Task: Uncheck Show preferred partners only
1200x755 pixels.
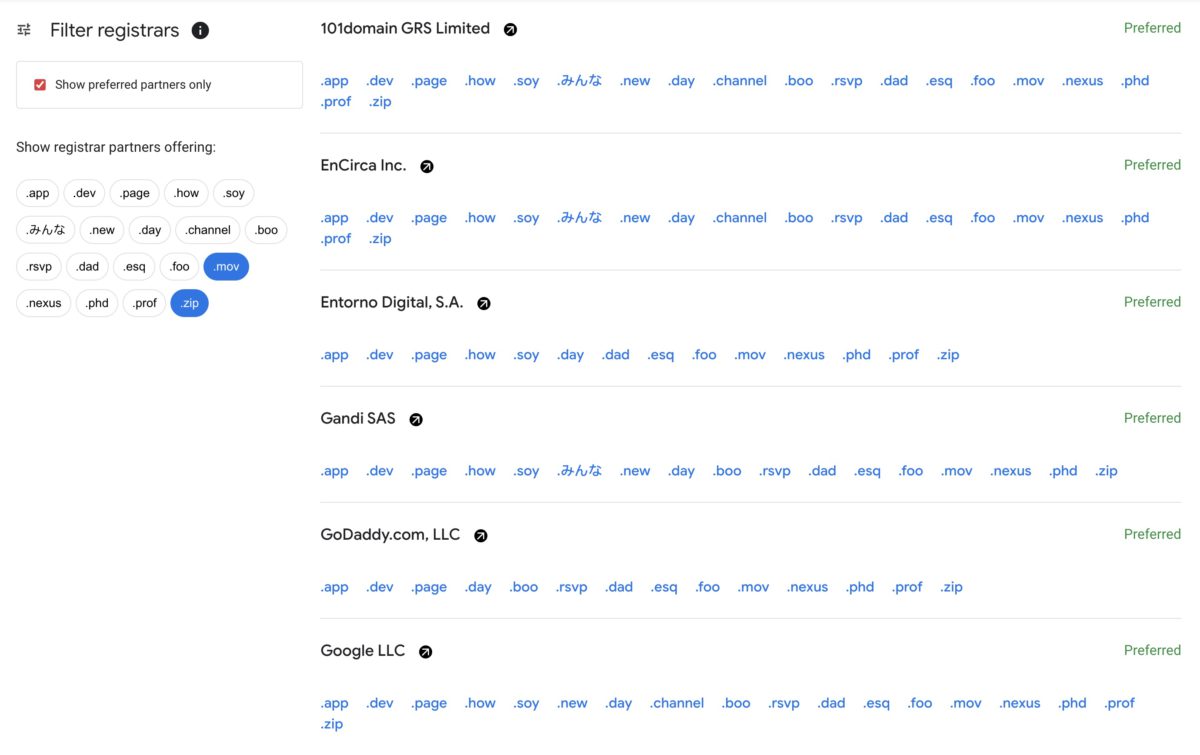Action: 40,85
